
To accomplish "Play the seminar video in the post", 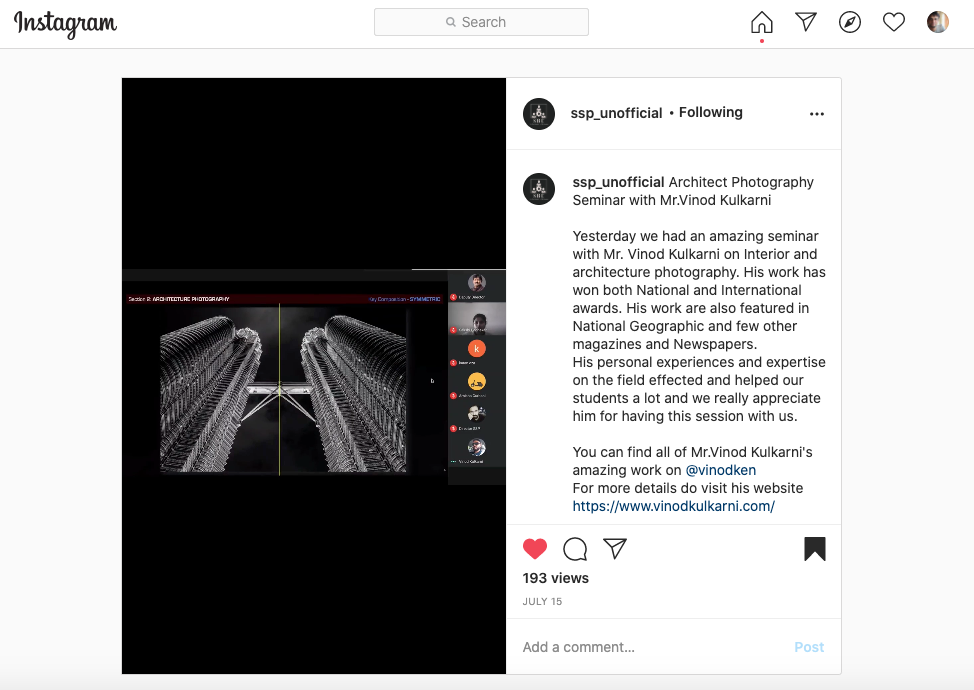I will click(314, 376).
